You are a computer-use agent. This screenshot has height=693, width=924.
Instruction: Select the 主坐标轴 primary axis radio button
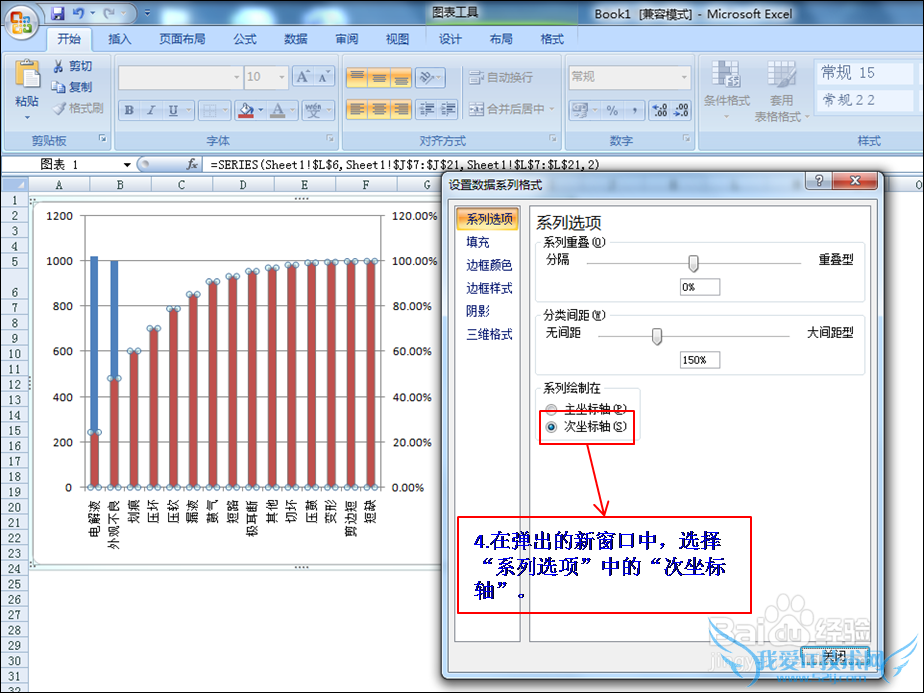(551, 409)
